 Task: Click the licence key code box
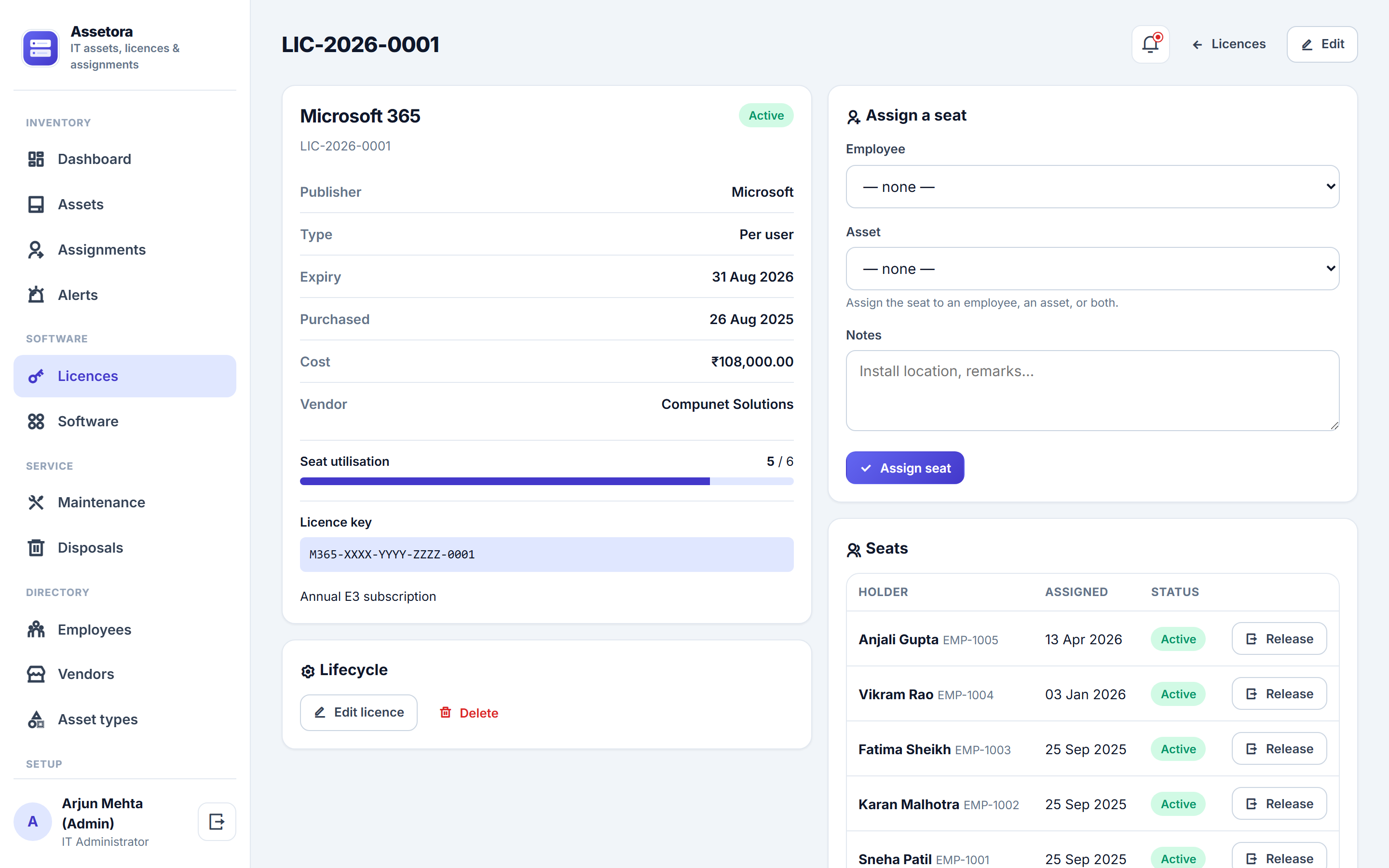coord(546,555)
